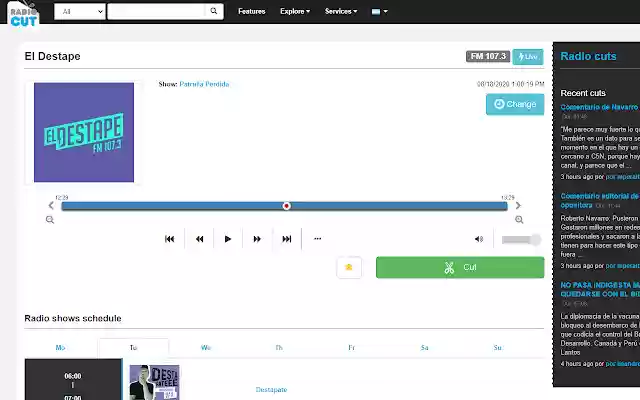640x400 pixels.
Task: Click the FM 107.3 badge
Action: coord(488,56)
